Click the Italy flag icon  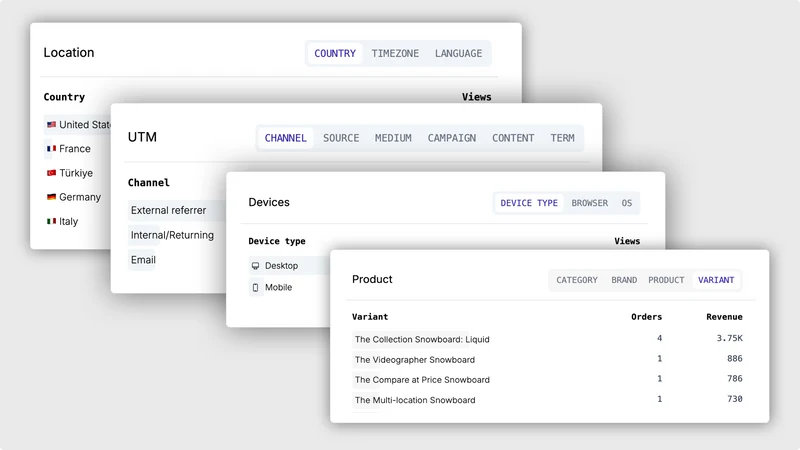(x=52, y=221)
